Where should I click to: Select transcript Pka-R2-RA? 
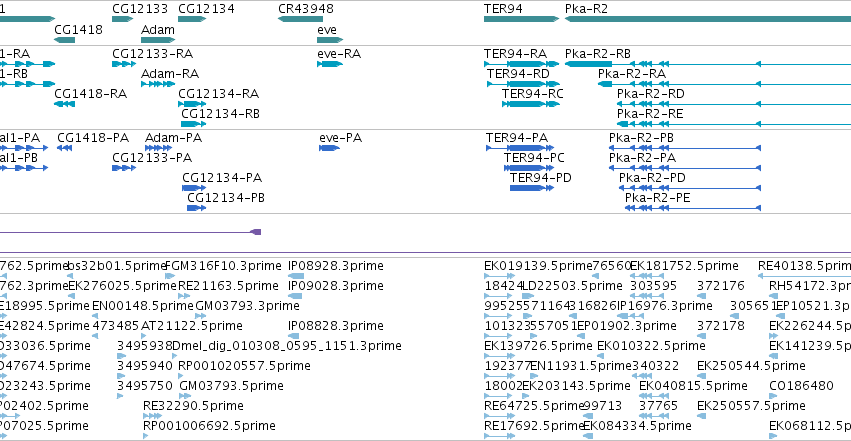(725, 84)
